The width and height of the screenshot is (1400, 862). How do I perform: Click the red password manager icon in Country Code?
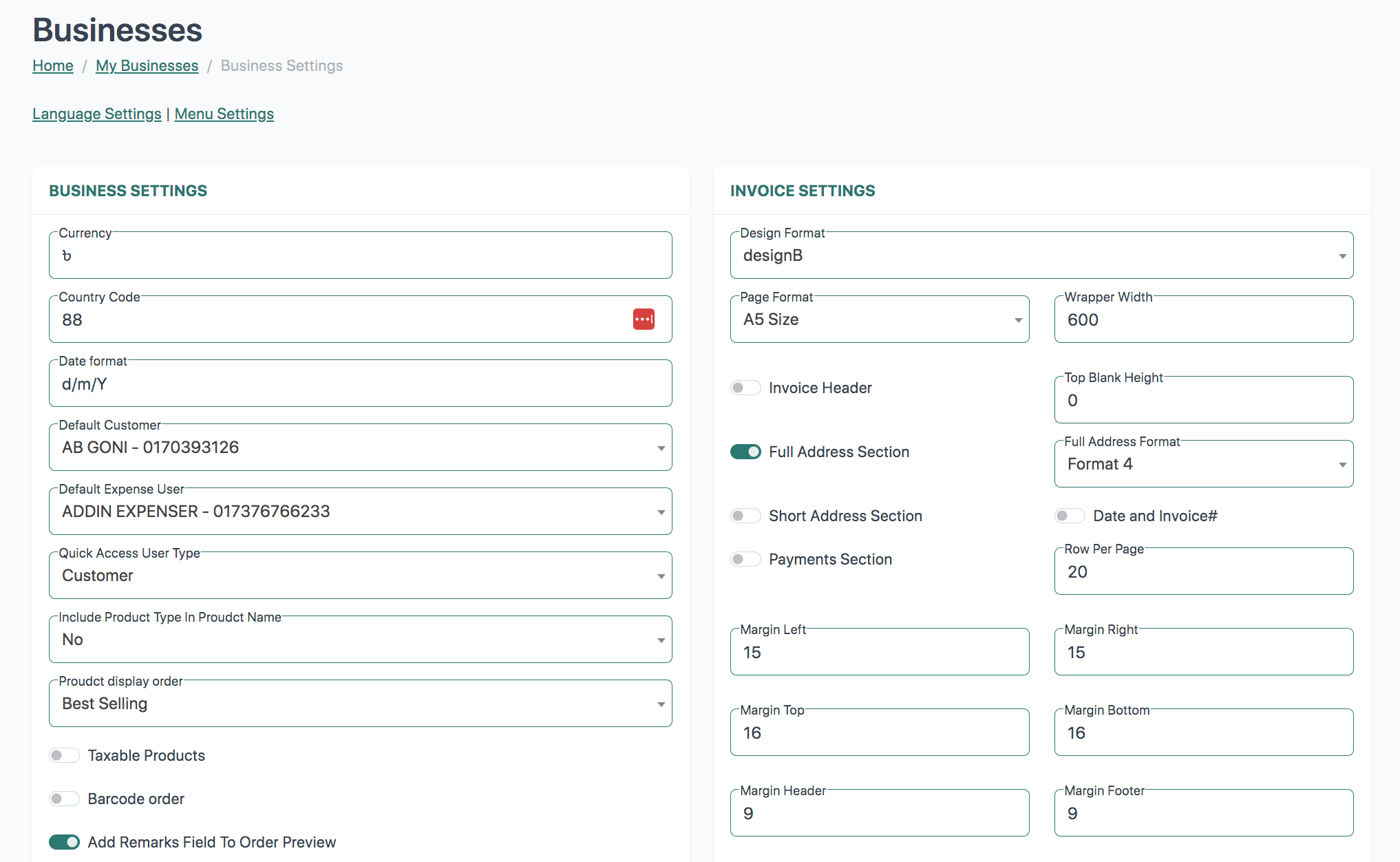644,319
